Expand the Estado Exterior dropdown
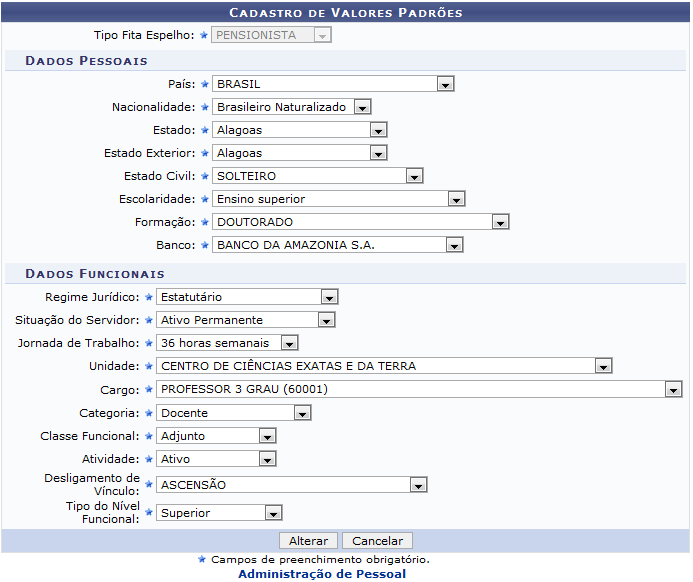 (x=300, y=153)
